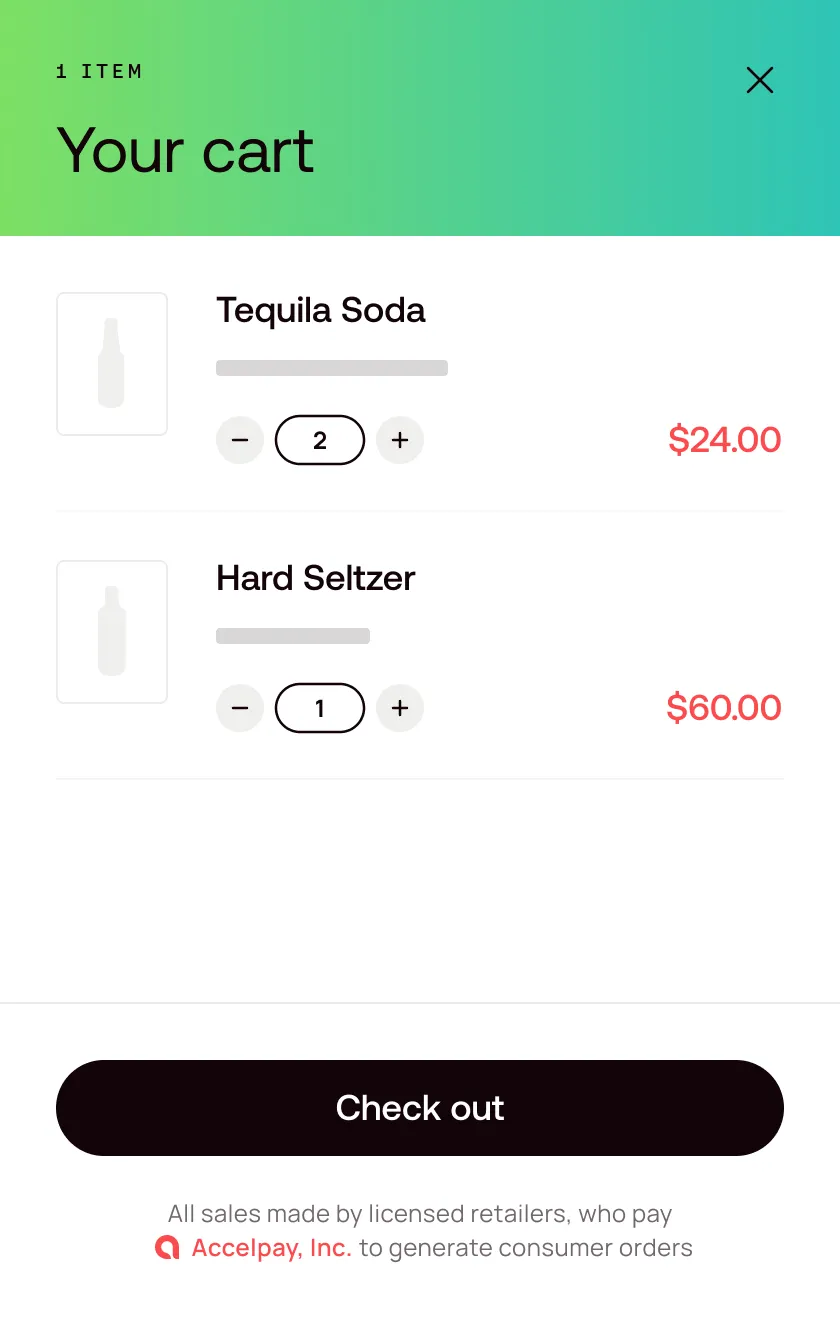The width and height of the screenshot is (840, 1320).
Task: Click the "Your cart" heading
Action: [186, 152]
